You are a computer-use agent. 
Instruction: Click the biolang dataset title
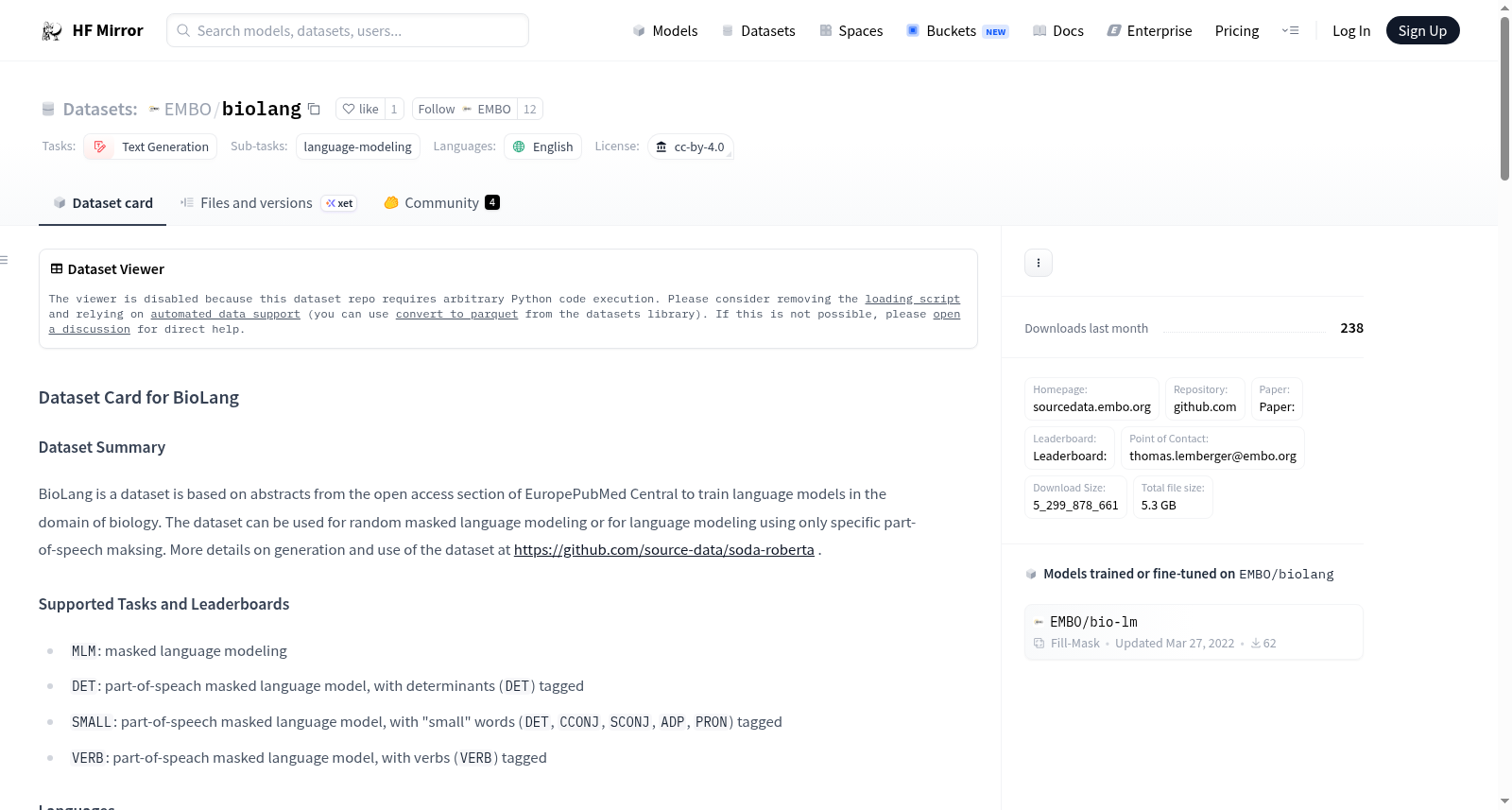(x=262, y=109)
